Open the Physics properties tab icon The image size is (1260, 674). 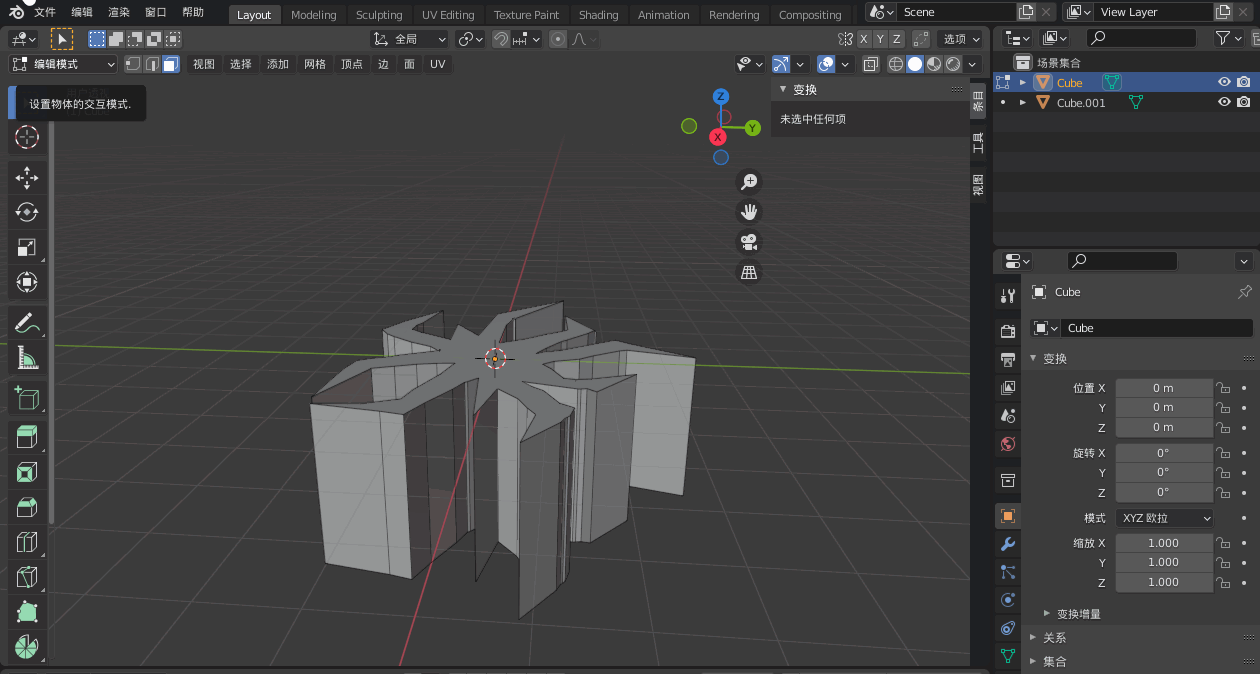point(1008,600)
